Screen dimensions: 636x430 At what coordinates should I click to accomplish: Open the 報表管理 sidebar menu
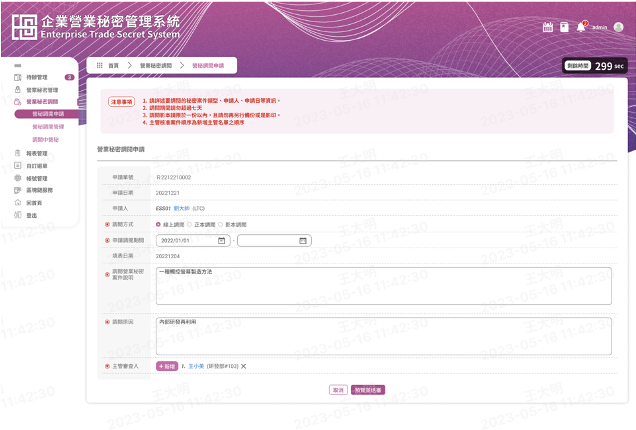37,153
